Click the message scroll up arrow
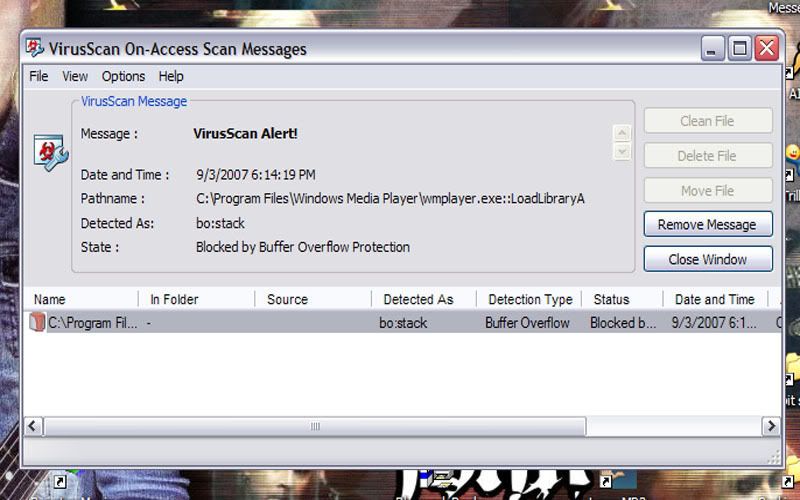Viewport: 800px width, 500px height. [x=622, y=133]
